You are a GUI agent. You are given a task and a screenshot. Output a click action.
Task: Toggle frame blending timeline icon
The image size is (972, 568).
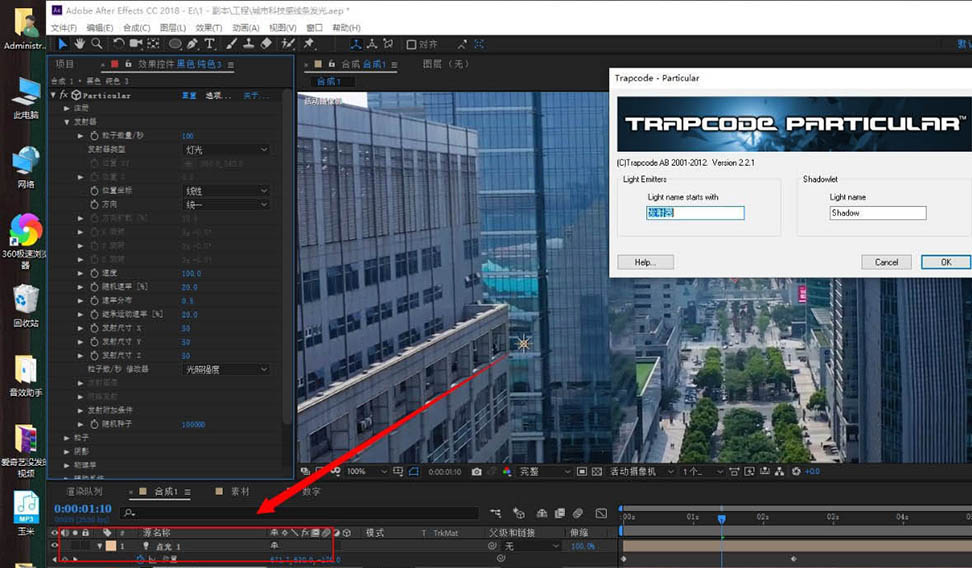(x=560, y=513)
